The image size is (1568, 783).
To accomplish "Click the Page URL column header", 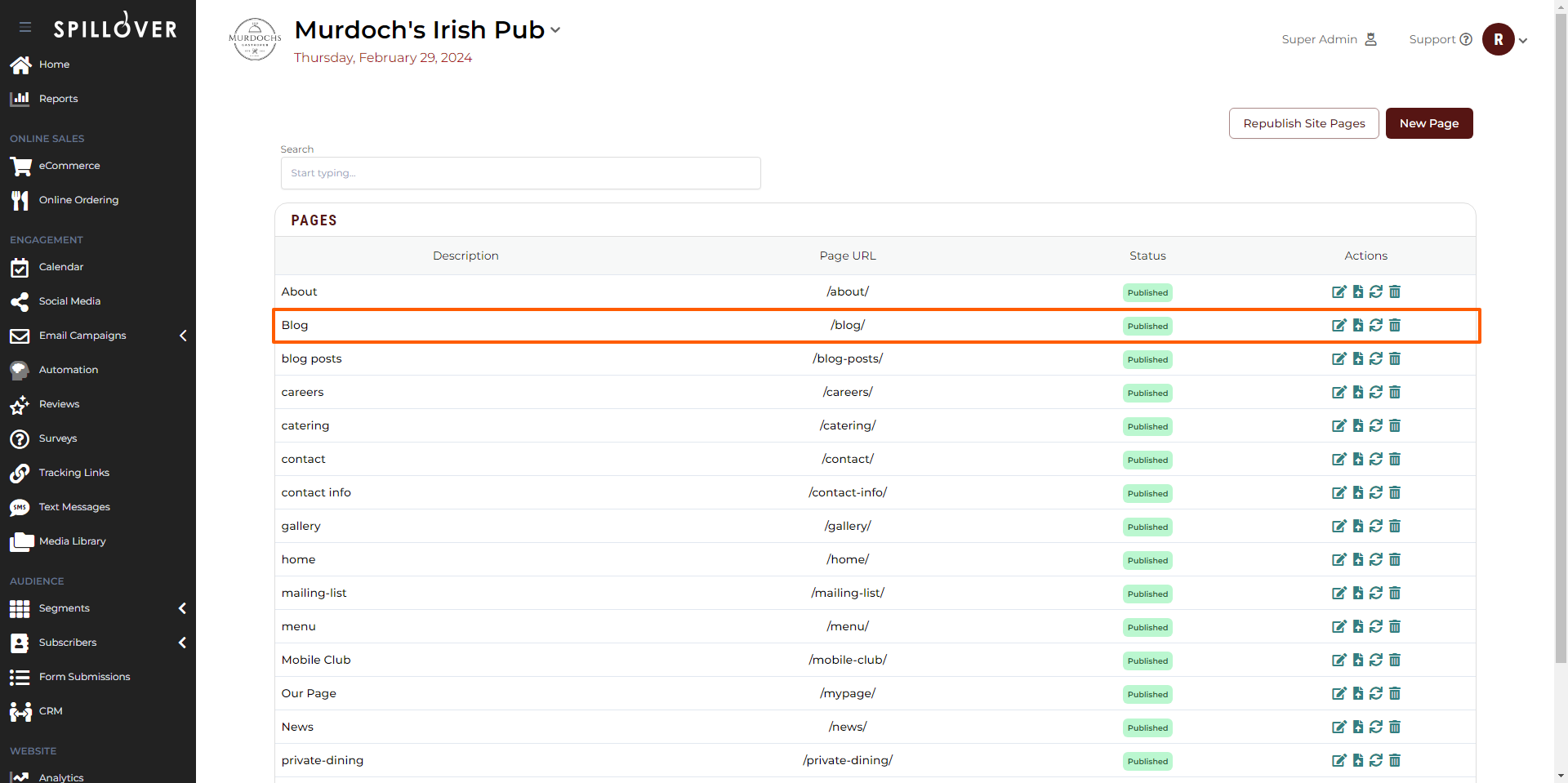I will [x=848, y=256].
